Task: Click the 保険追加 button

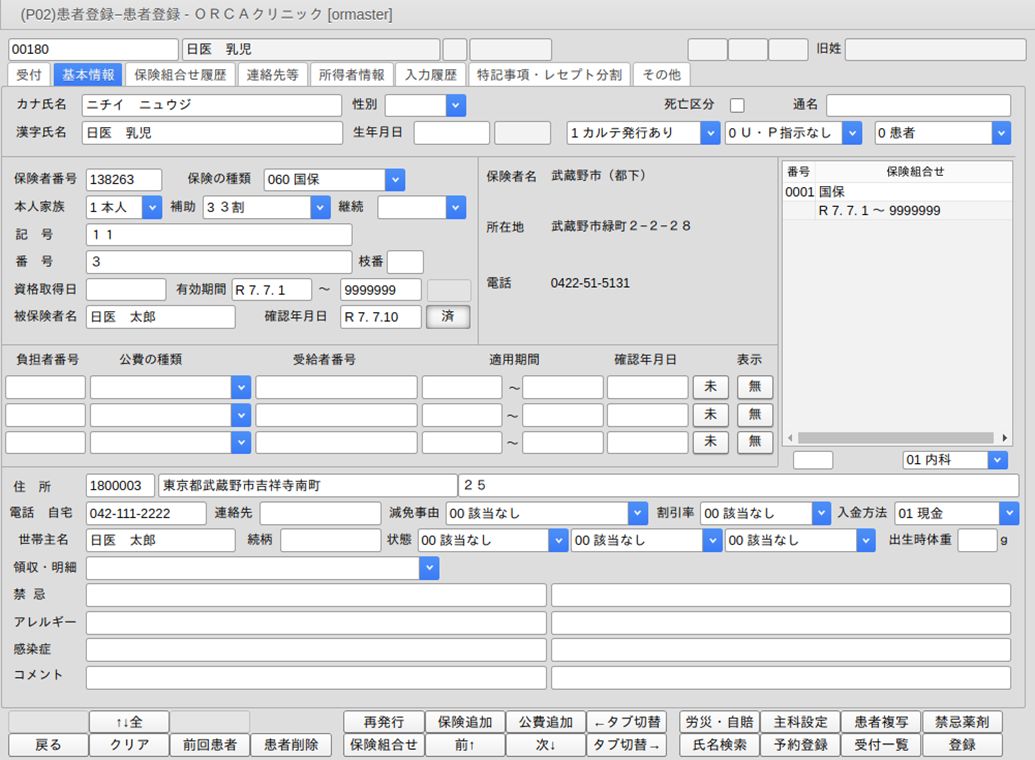Action: [465, 722]
